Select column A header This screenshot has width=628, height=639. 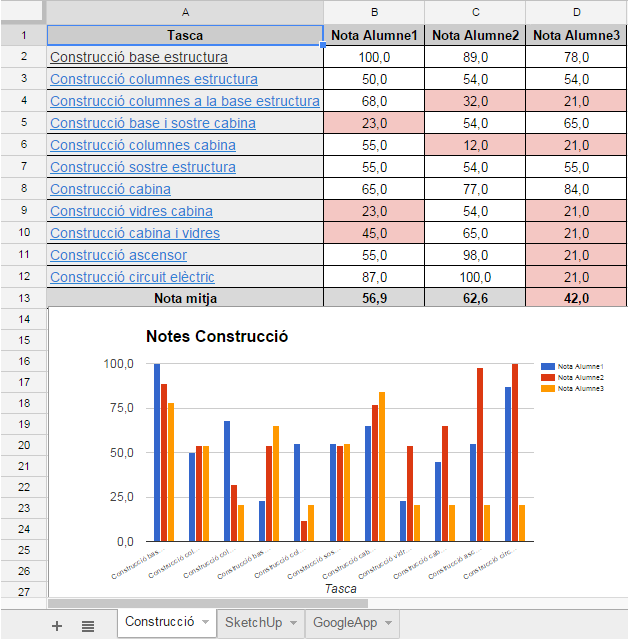point(185,12)
